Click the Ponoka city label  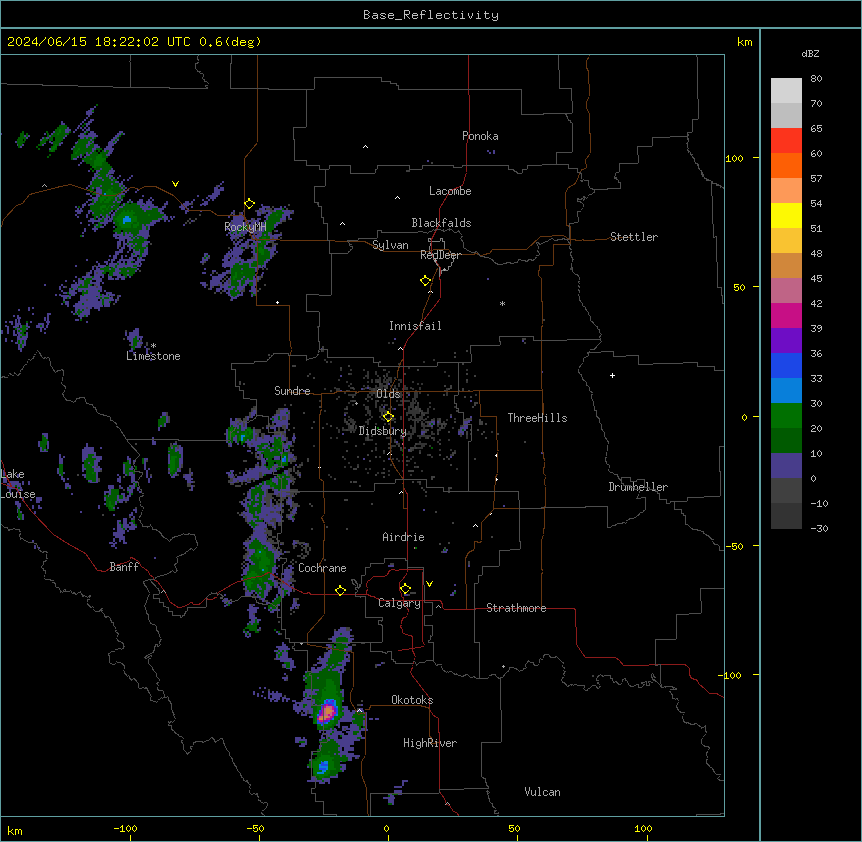click(x=480, y=136)
